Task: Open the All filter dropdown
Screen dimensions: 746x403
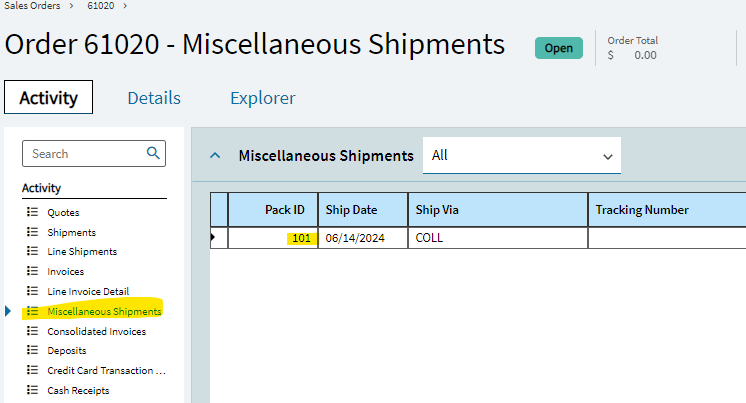Action: pos(521,156)
